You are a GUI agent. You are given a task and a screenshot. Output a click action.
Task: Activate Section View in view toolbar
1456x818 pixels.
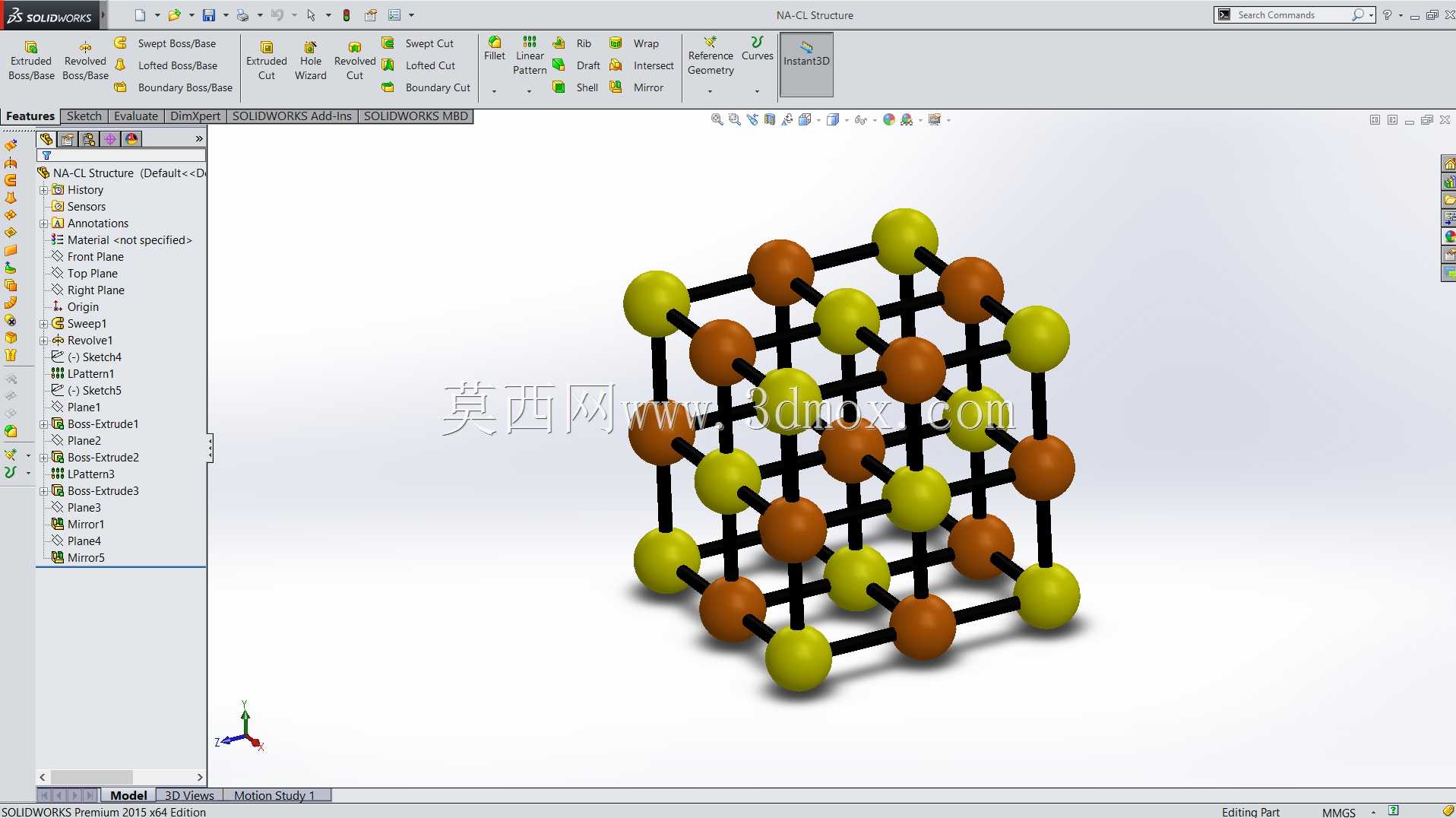tap(770, 119)
